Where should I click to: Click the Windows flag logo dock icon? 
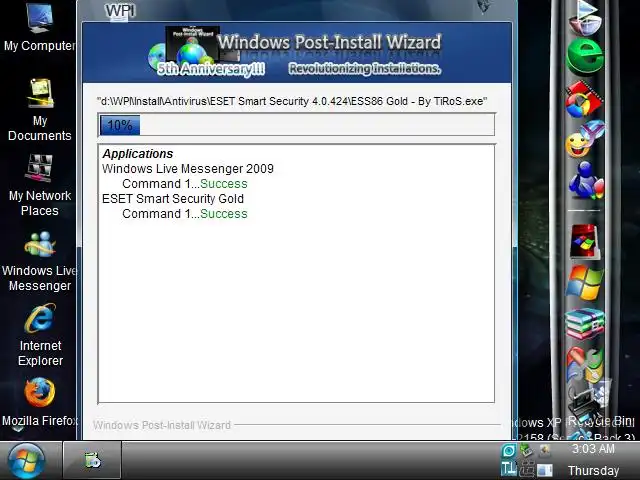[x=585, y=282]
